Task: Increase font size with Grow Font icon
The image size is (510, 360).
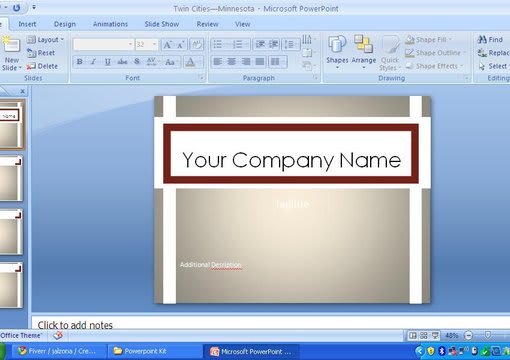Action: click(167, 45)
